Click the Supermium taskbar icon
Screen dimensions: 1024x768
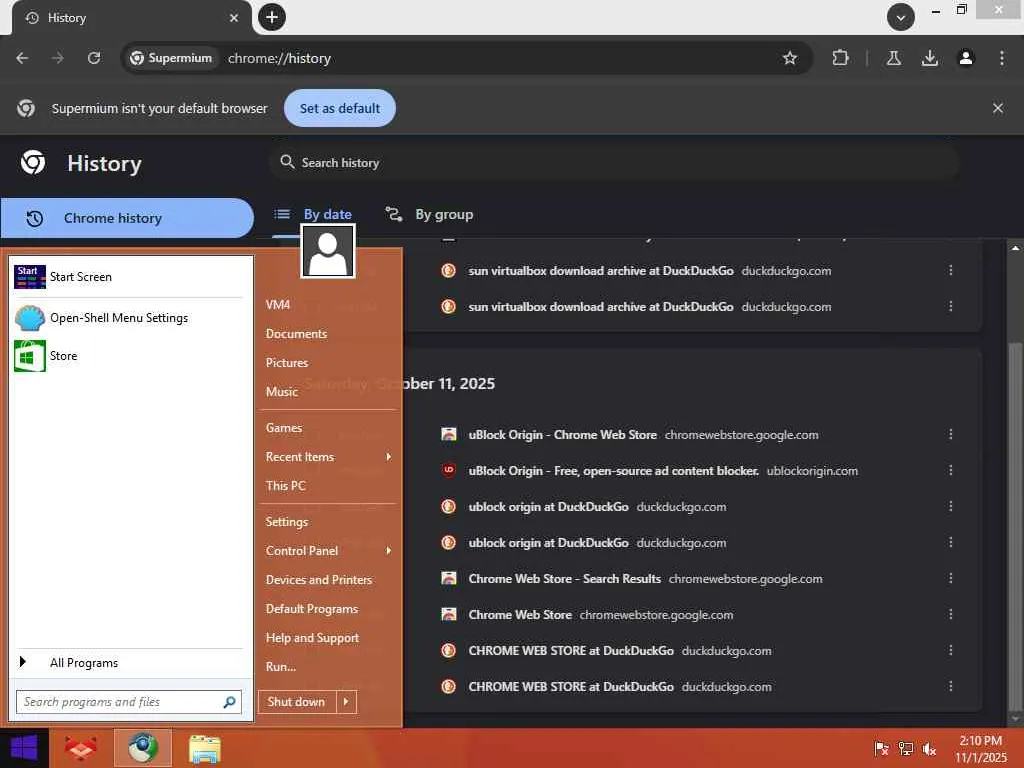pos(142,748)
